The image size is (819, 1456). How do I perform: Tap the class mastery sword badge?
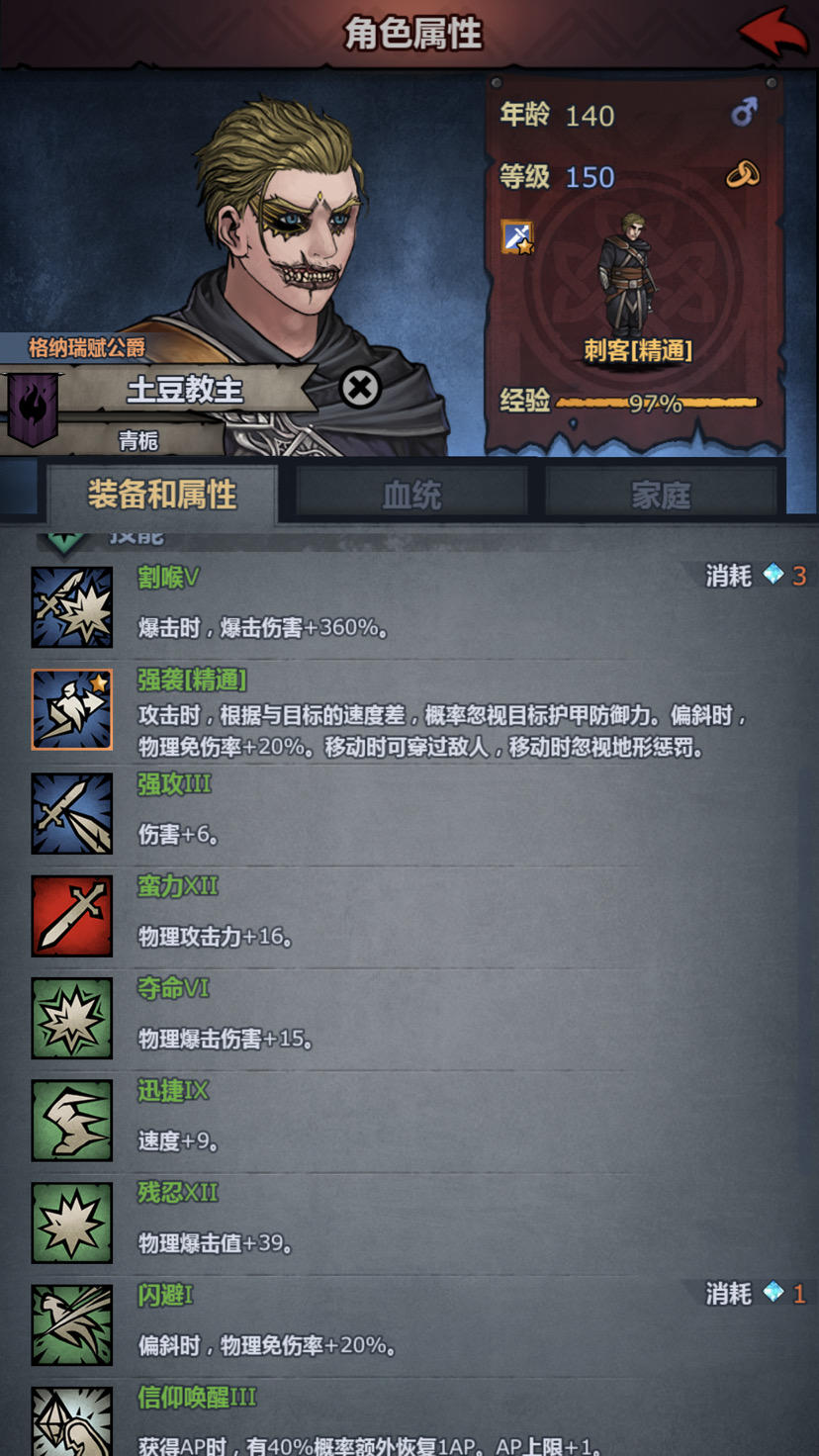tap(517, 237)
